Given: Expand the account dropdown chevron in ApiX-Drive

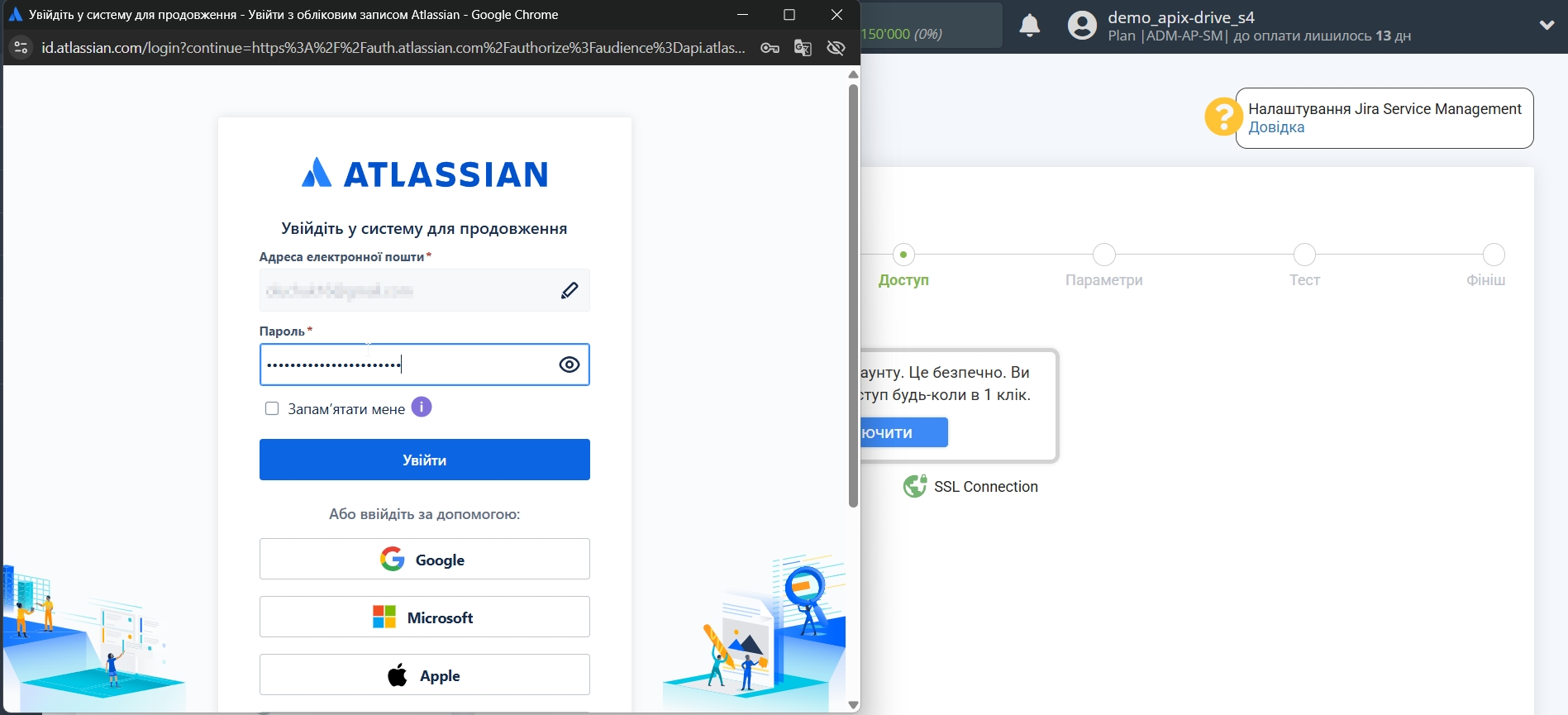Looking at the screenshot, I should tap(1547, 25).
